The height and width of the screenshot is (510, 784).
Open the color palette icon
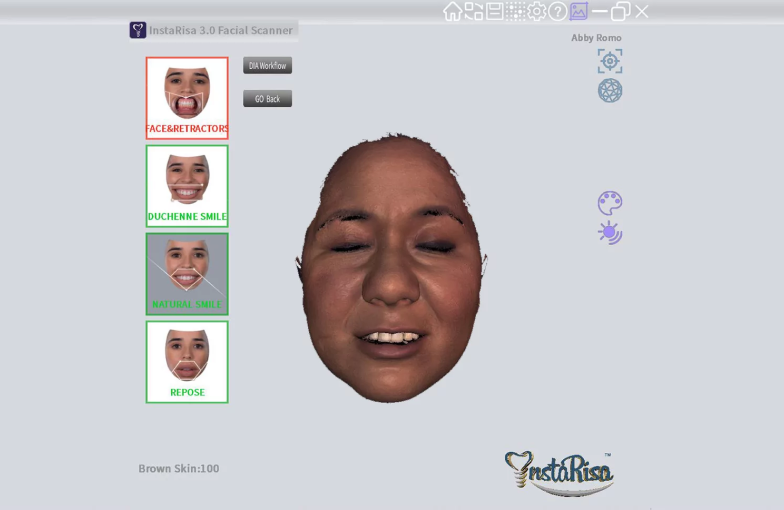tap(610, 203)
